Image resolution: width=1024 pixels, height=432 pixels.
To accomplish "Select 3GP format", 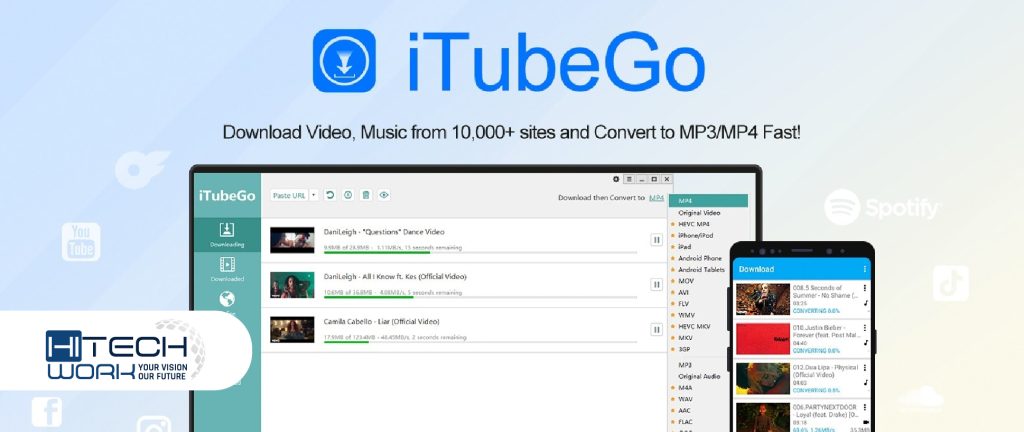I will (x=685, y=349).
